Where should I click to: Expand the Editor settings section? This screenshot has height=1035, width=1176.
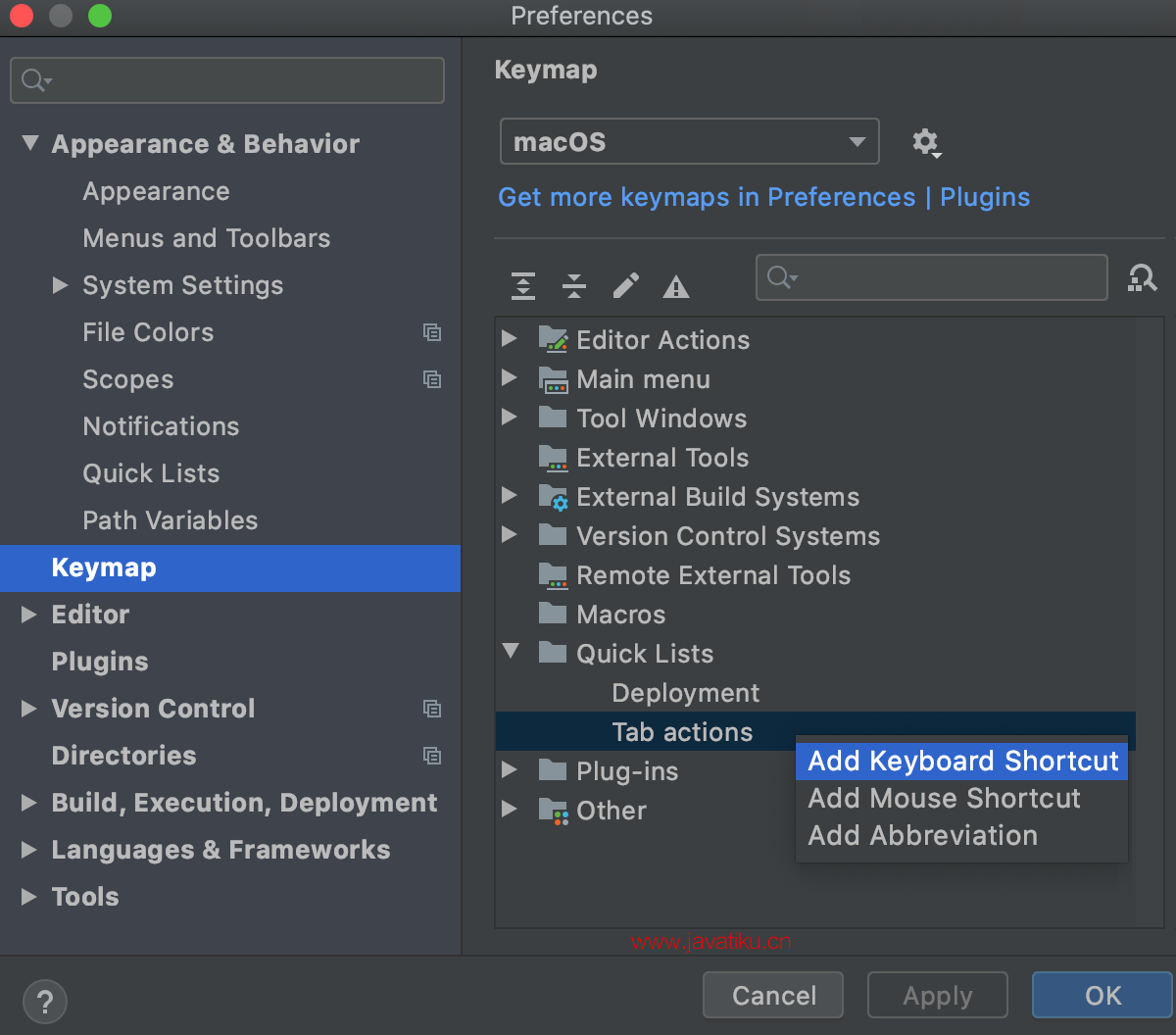coord(30,615)
